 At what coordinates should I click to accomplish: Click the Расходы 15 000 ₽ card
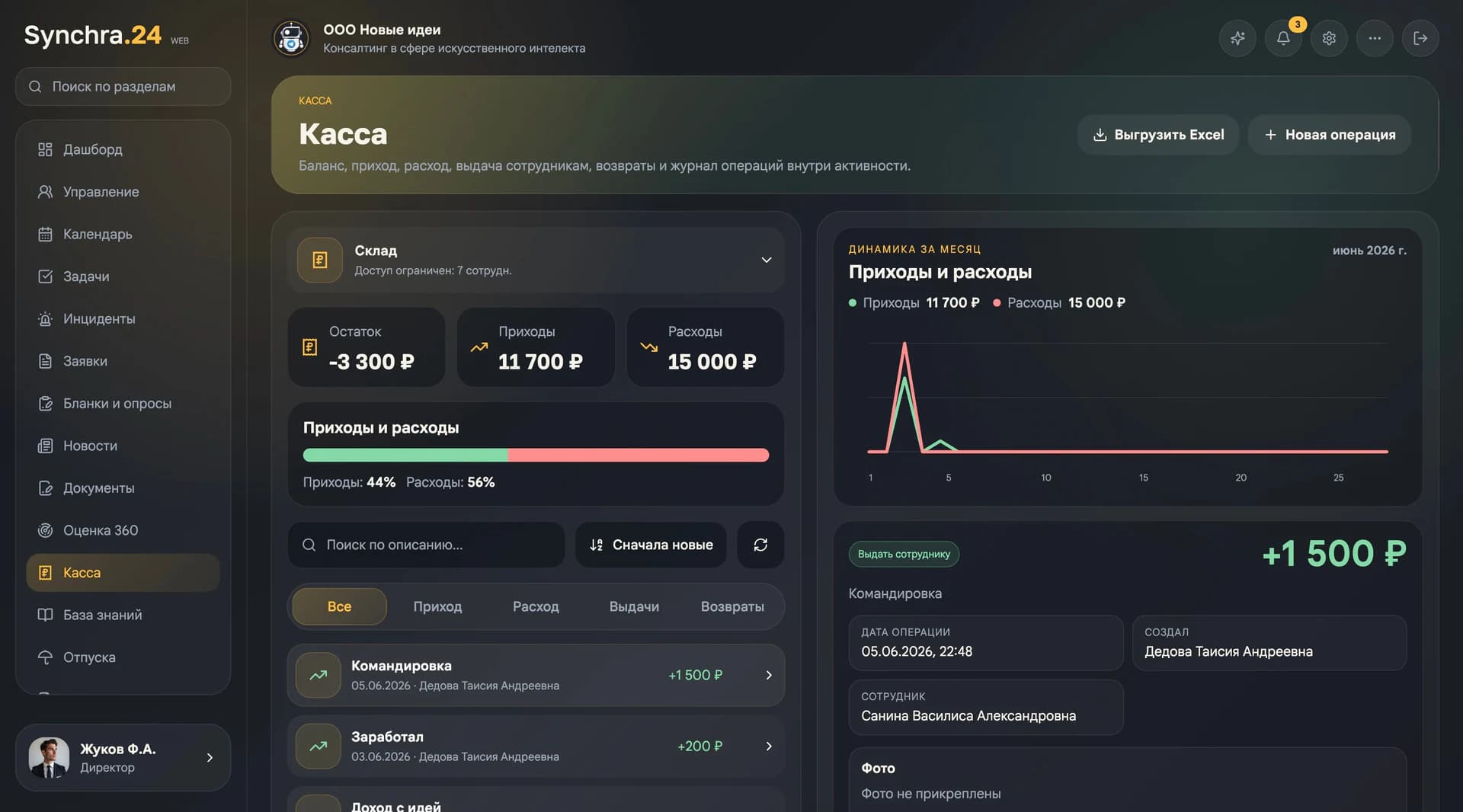[x=706, y=347]
